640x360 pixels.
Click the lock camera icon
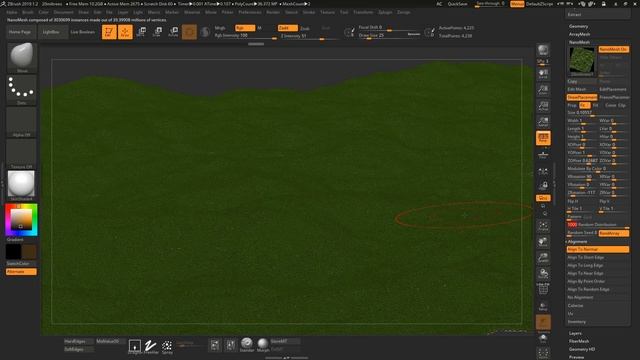(x=543, y=186)
